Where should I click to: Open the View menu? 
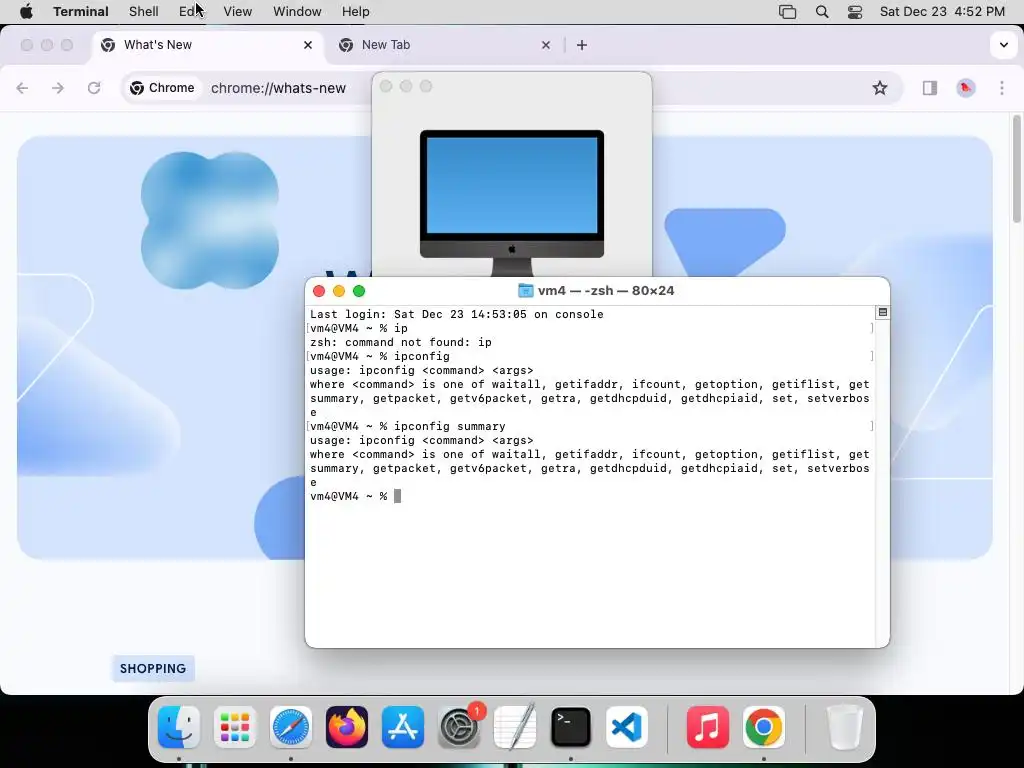pos(238,11)
